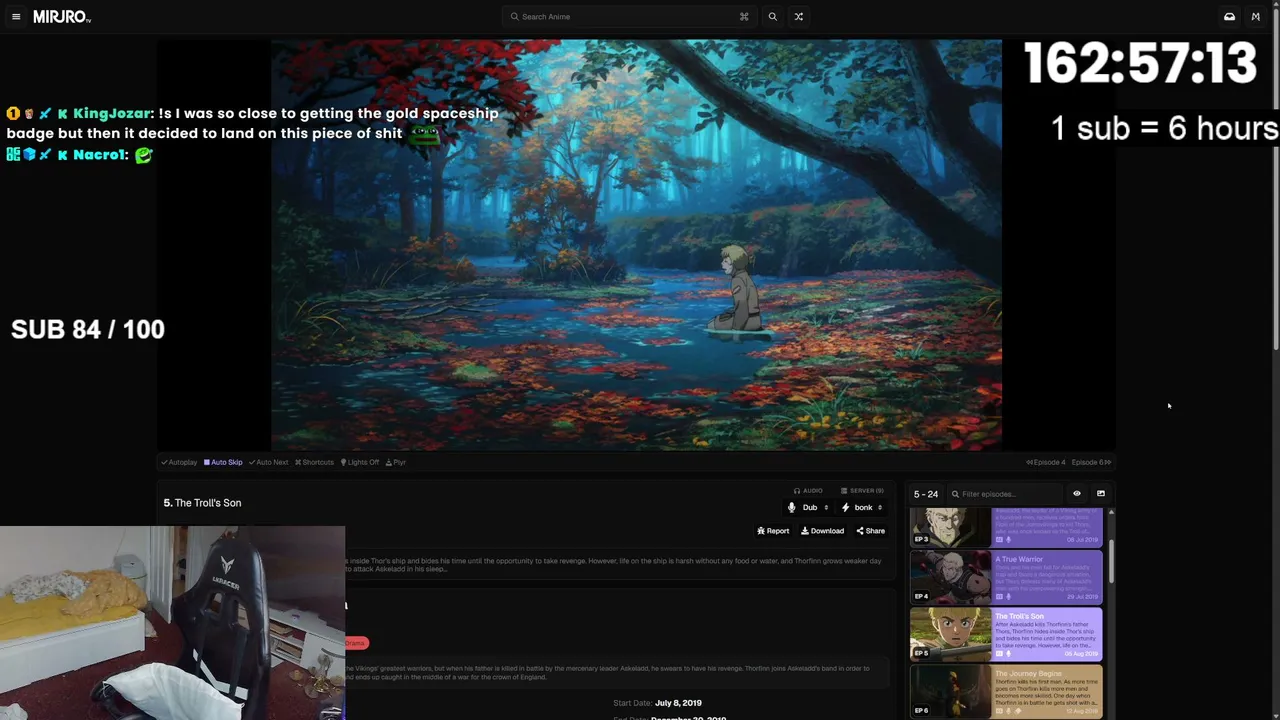Viewport: 1280px width, 720px height.
Task: Share this episode
Action: tap(870, 531)
